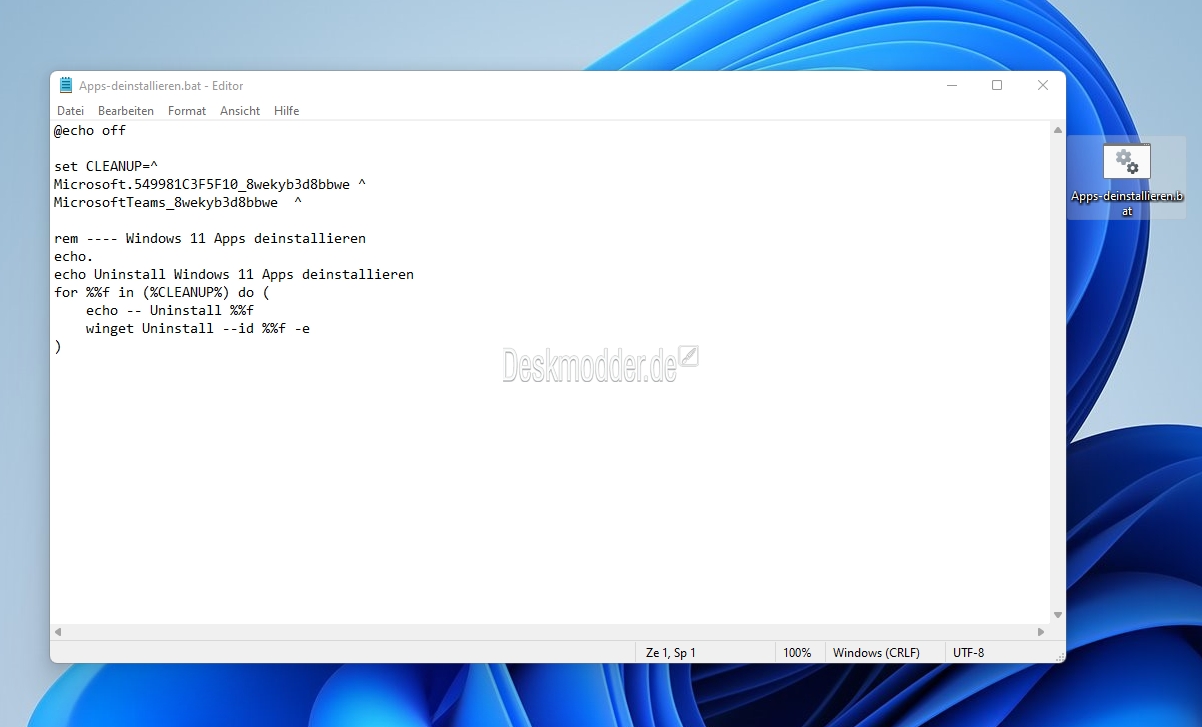Select the Apps-deinstallieren.bat desktop file icon
Screen dimensions: 1202x727
(x=1127, y=179)
